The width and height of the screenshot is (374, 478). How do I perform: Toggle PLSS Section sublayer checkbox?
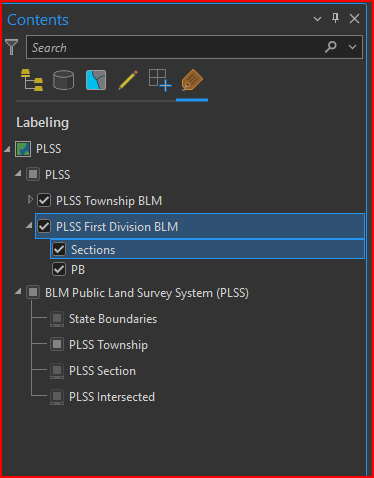coord(57,371)
